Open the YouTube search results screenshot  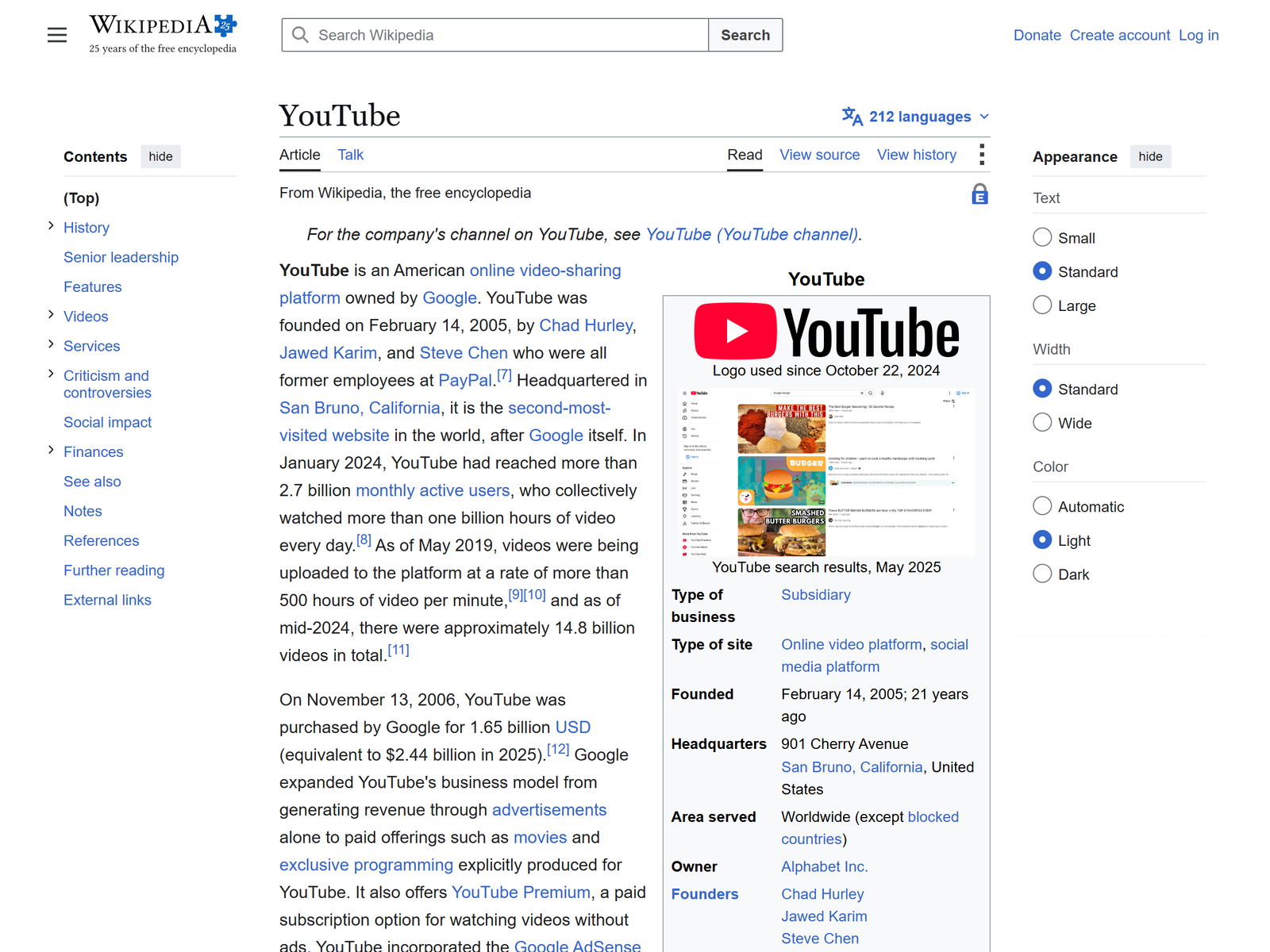(x=826, y=472)
